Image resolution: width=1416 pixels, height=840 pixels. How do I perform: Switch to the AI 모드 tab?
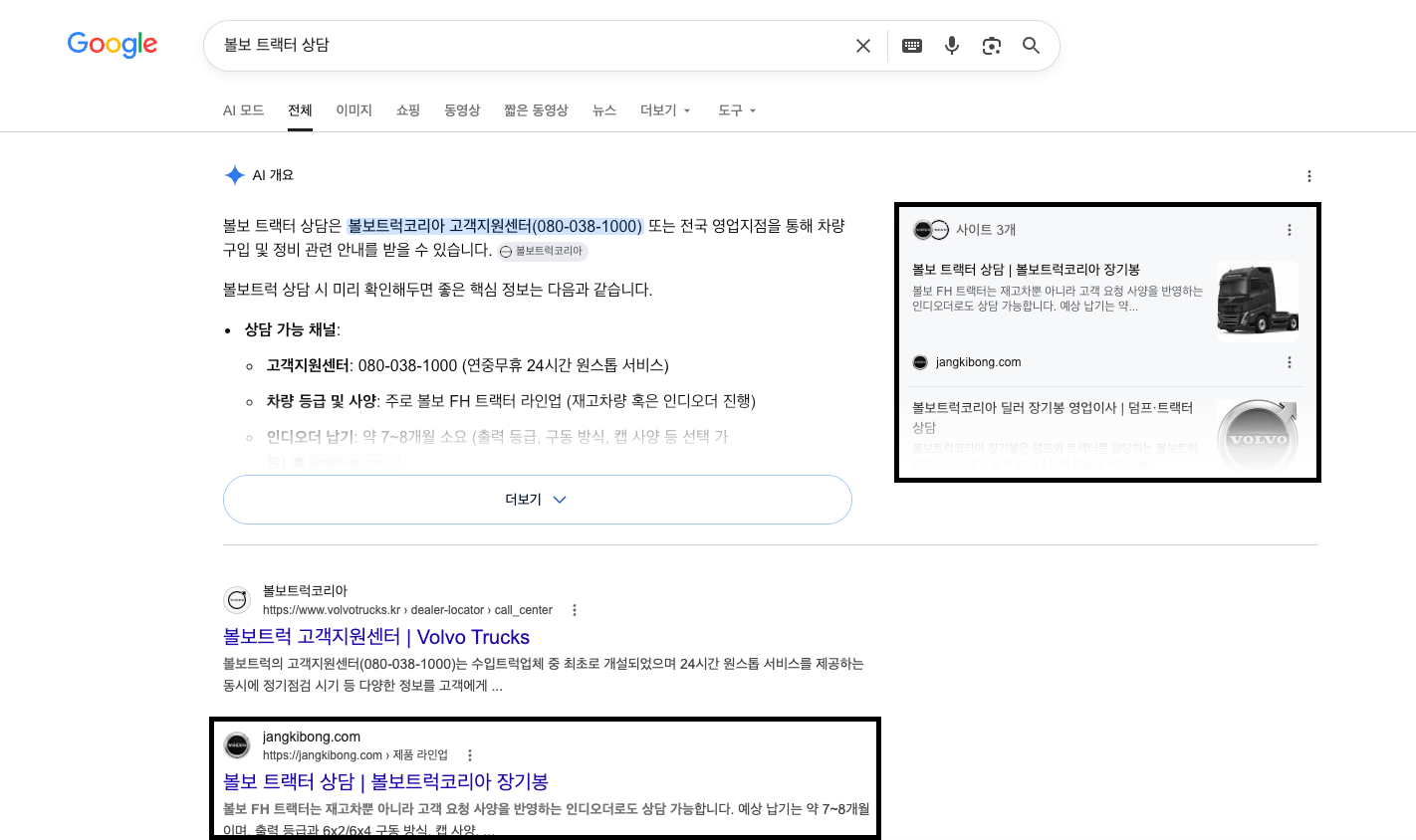point(244,110)
